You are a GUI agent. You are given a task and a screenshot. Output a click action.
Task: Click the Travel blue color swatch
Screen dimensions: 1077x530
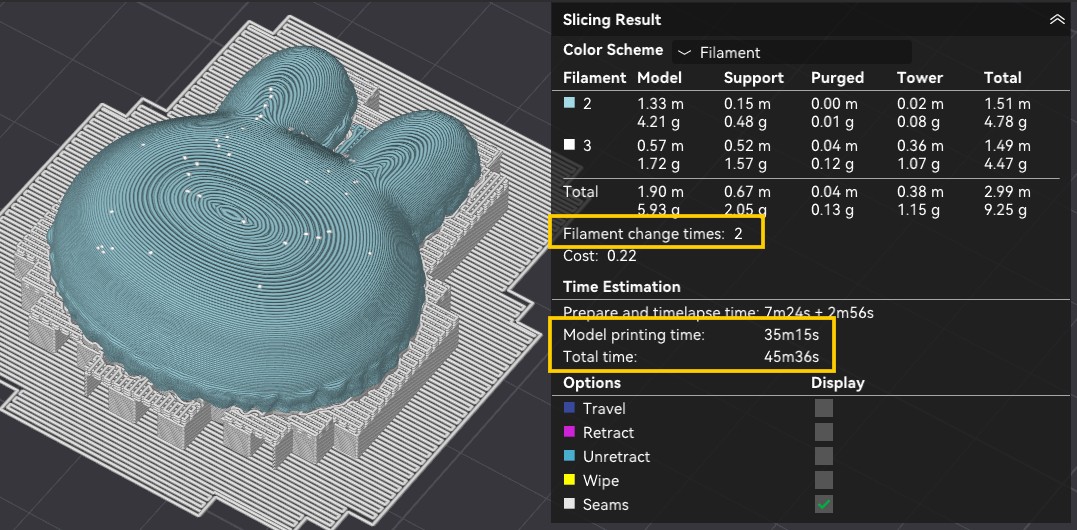(569, 408)
